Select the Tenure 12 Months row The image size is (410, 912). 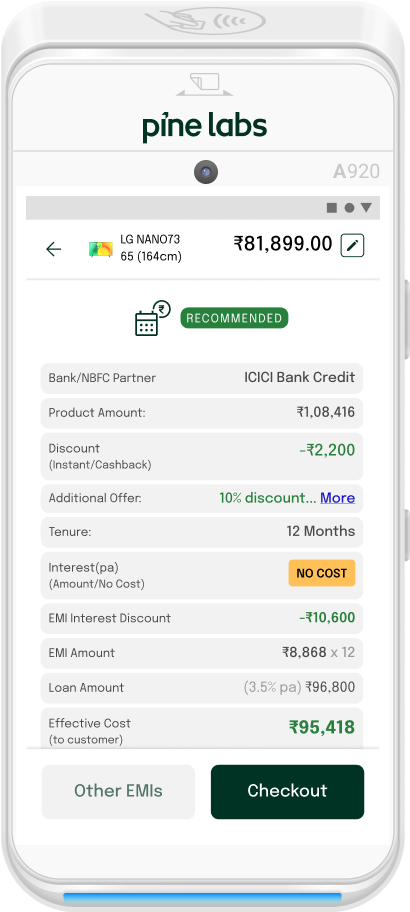point(202,532)
